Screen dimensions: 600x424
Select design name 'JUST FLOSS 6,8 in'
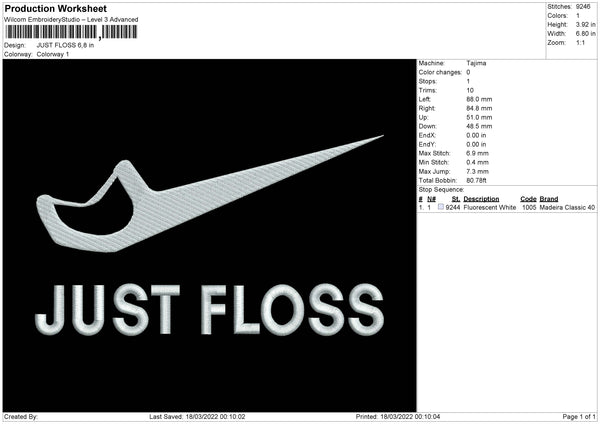pos(65,45)
